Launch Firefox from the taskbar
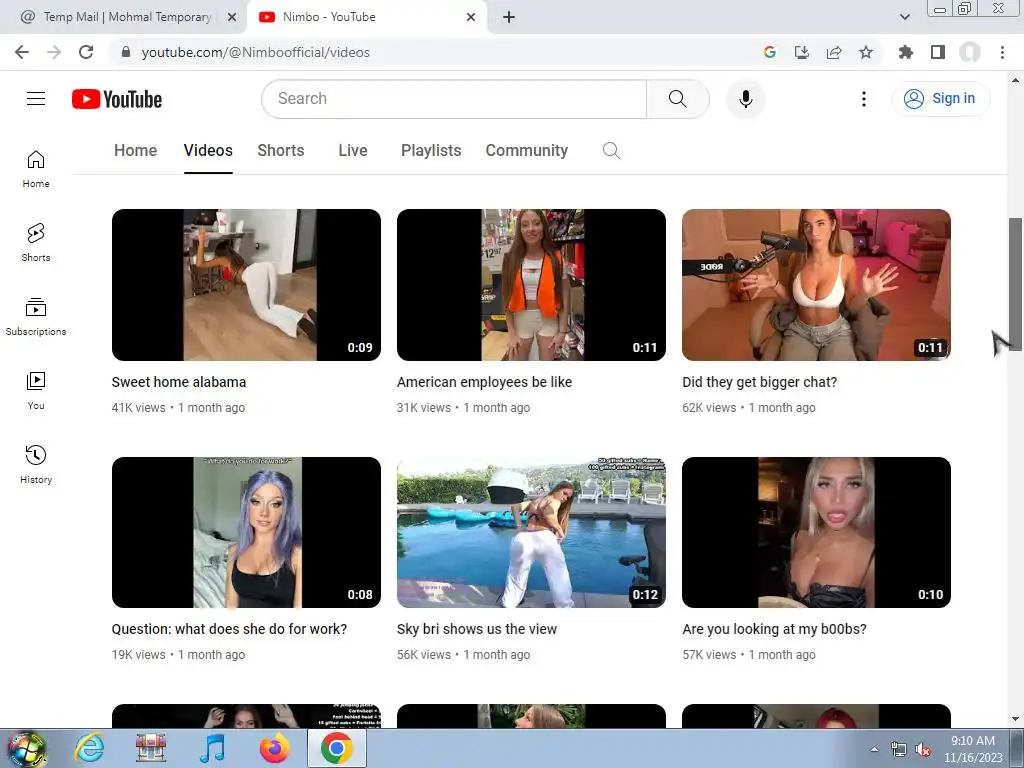The height and width of the screenshot is (768, 1024). tap(275, 748)
